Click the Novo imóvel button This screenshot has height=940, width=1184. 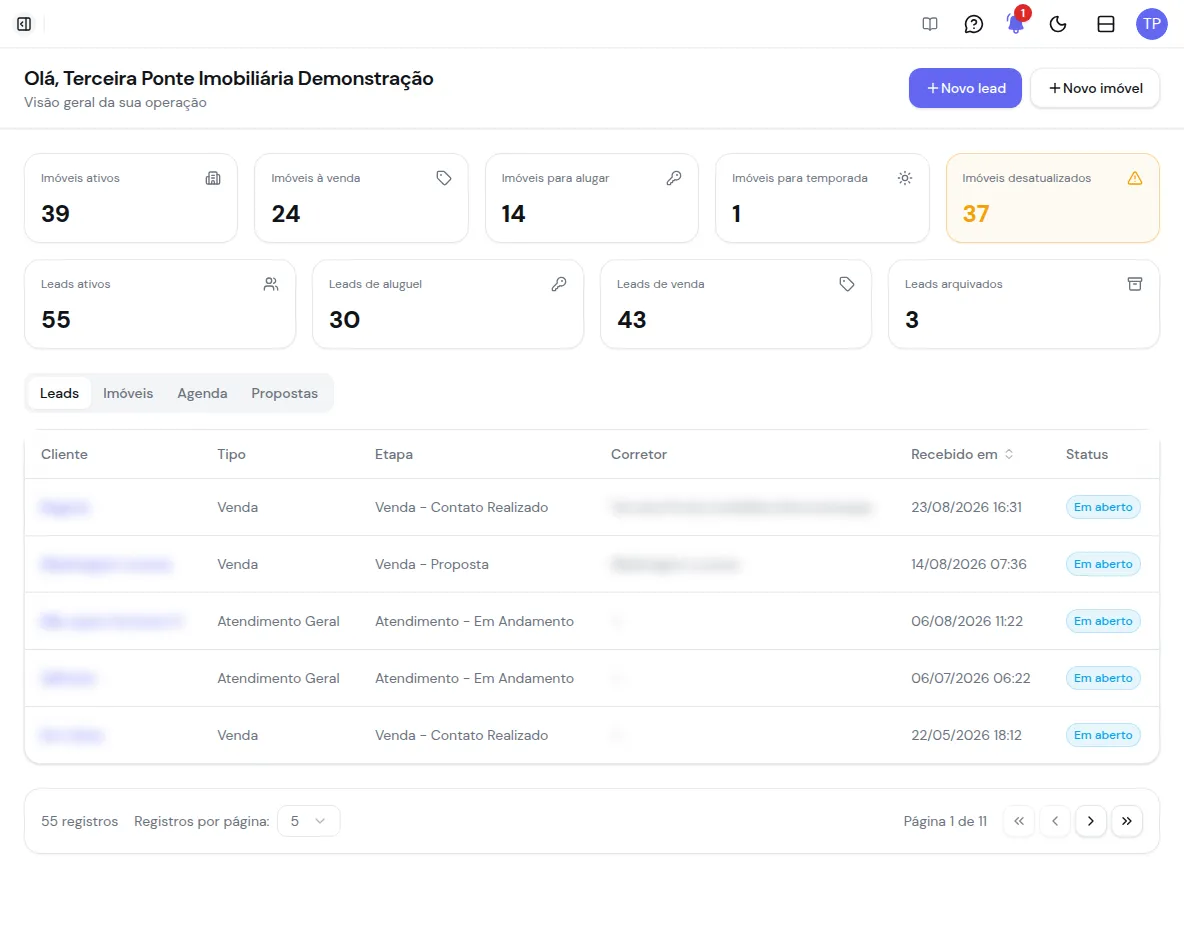(1095, 88)
